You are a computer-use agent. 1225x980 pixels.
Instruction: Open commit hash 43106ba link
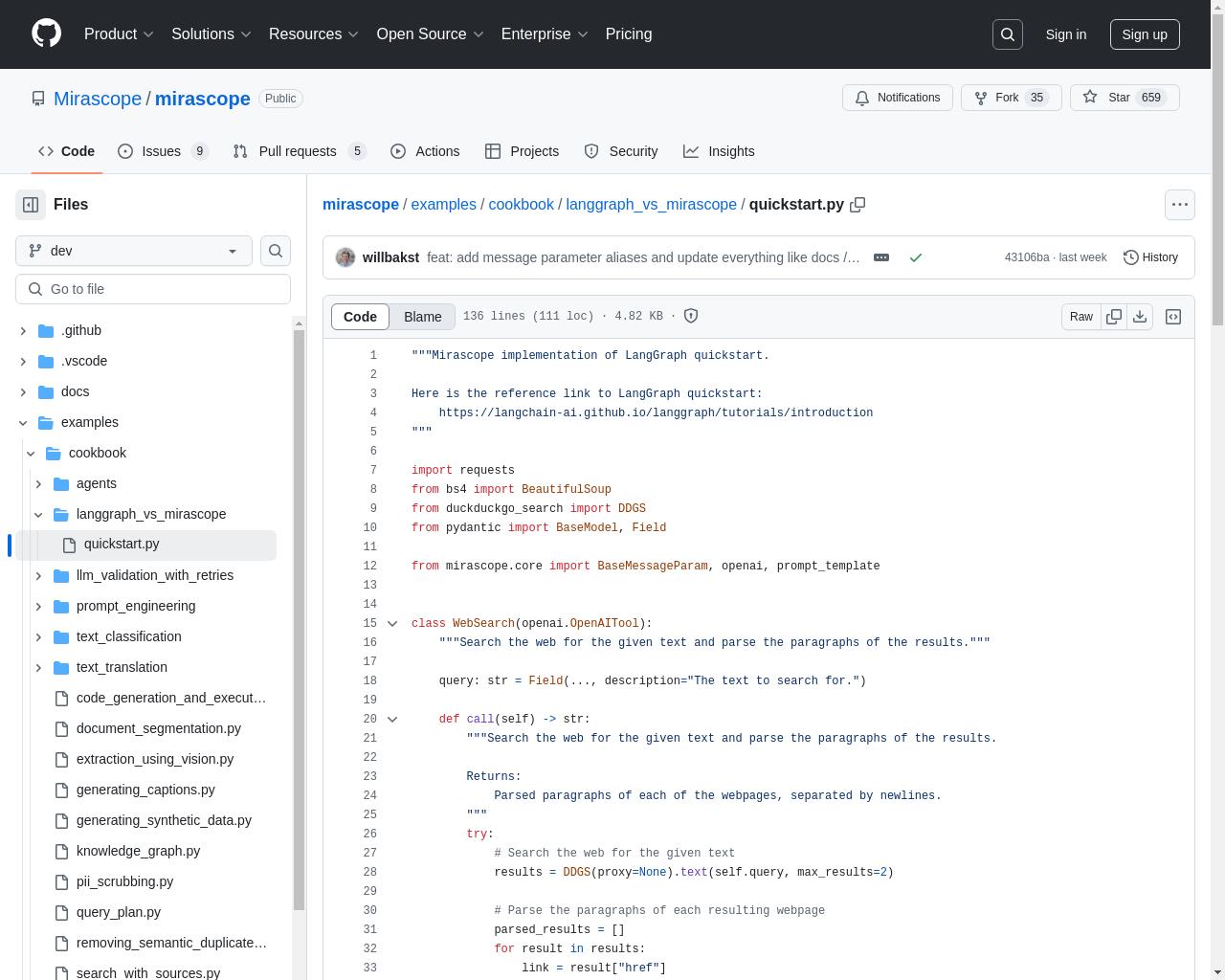click(1026, 257)
